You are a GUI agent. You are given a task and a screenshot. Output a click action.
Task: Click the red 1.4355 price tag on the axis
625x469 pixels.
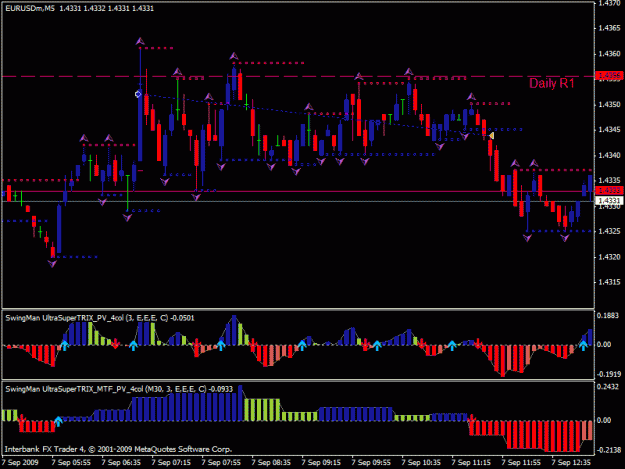point(609,76)
